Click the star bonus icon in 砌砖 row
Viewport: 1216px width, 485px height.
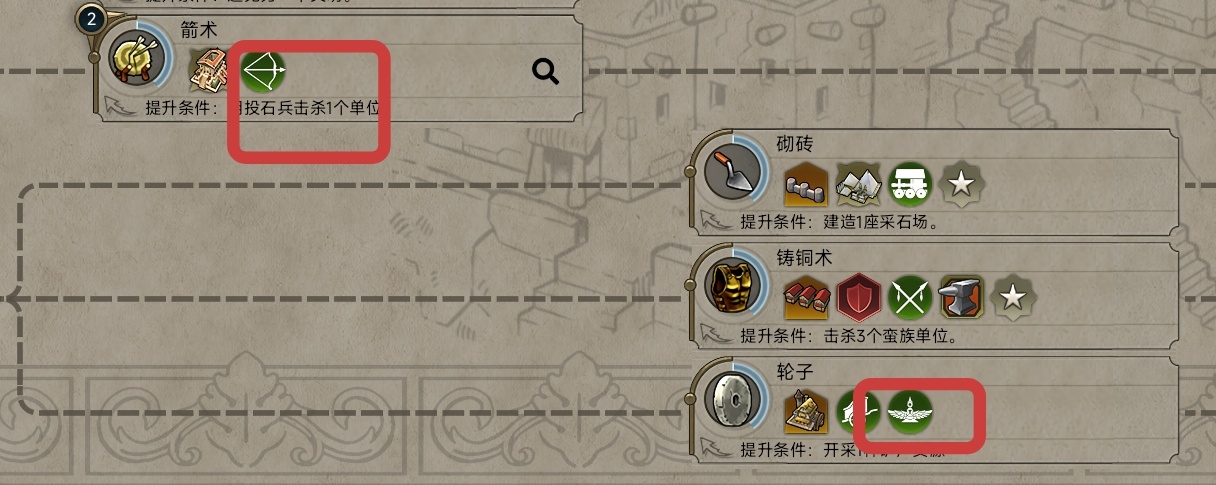coord(962,184)
